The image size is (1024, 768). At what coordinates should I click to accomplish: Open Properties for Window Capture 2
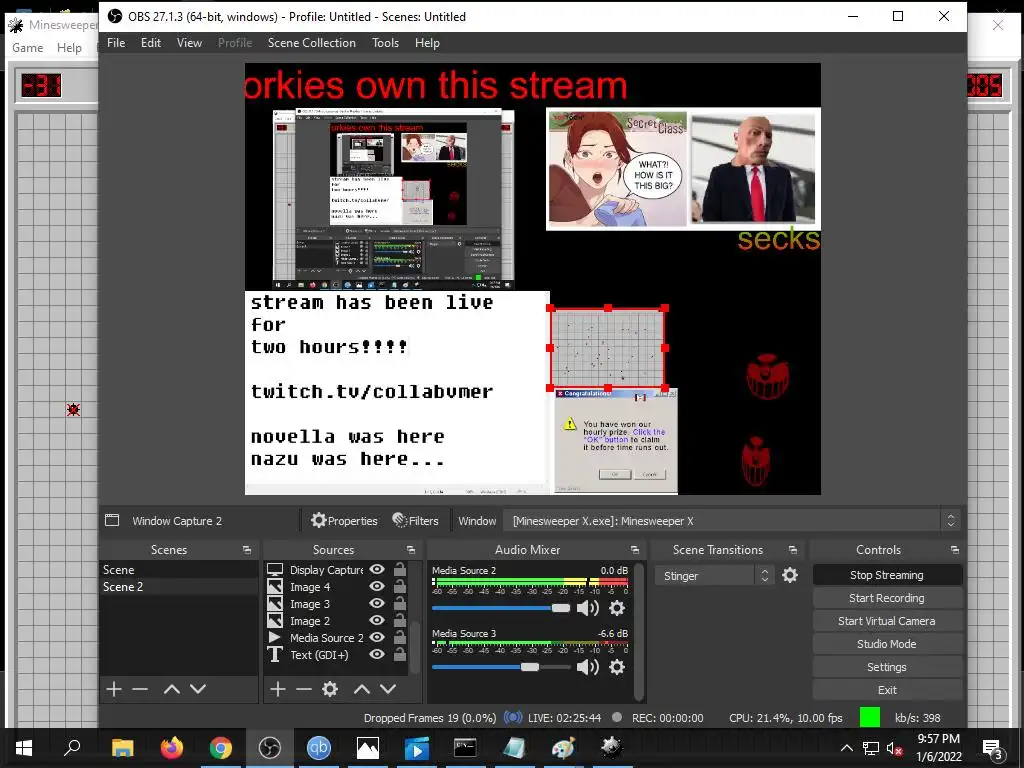[344, 520]
